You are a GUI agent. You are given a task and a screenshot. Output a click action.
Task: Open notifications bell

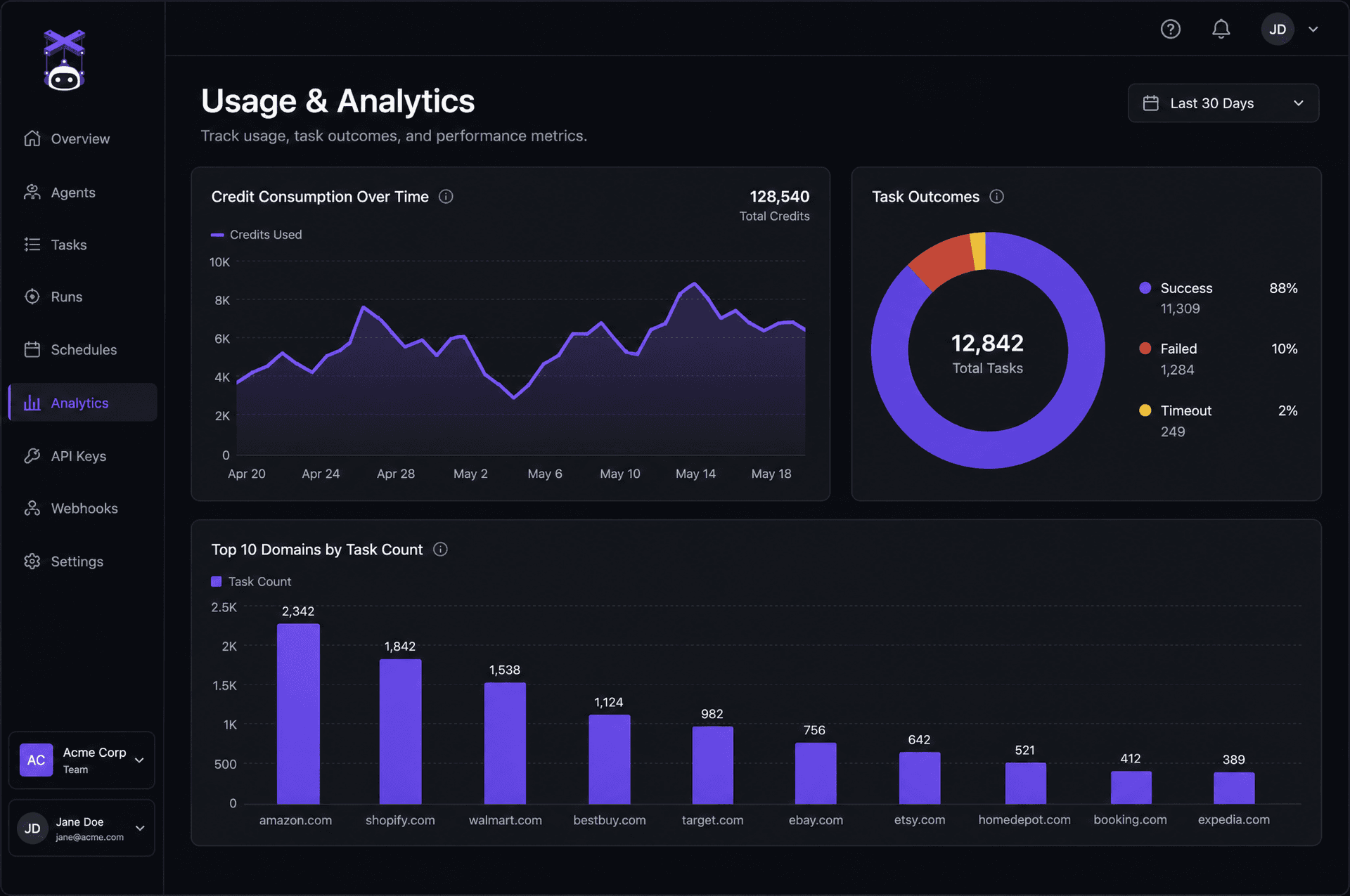point(1221,29)
